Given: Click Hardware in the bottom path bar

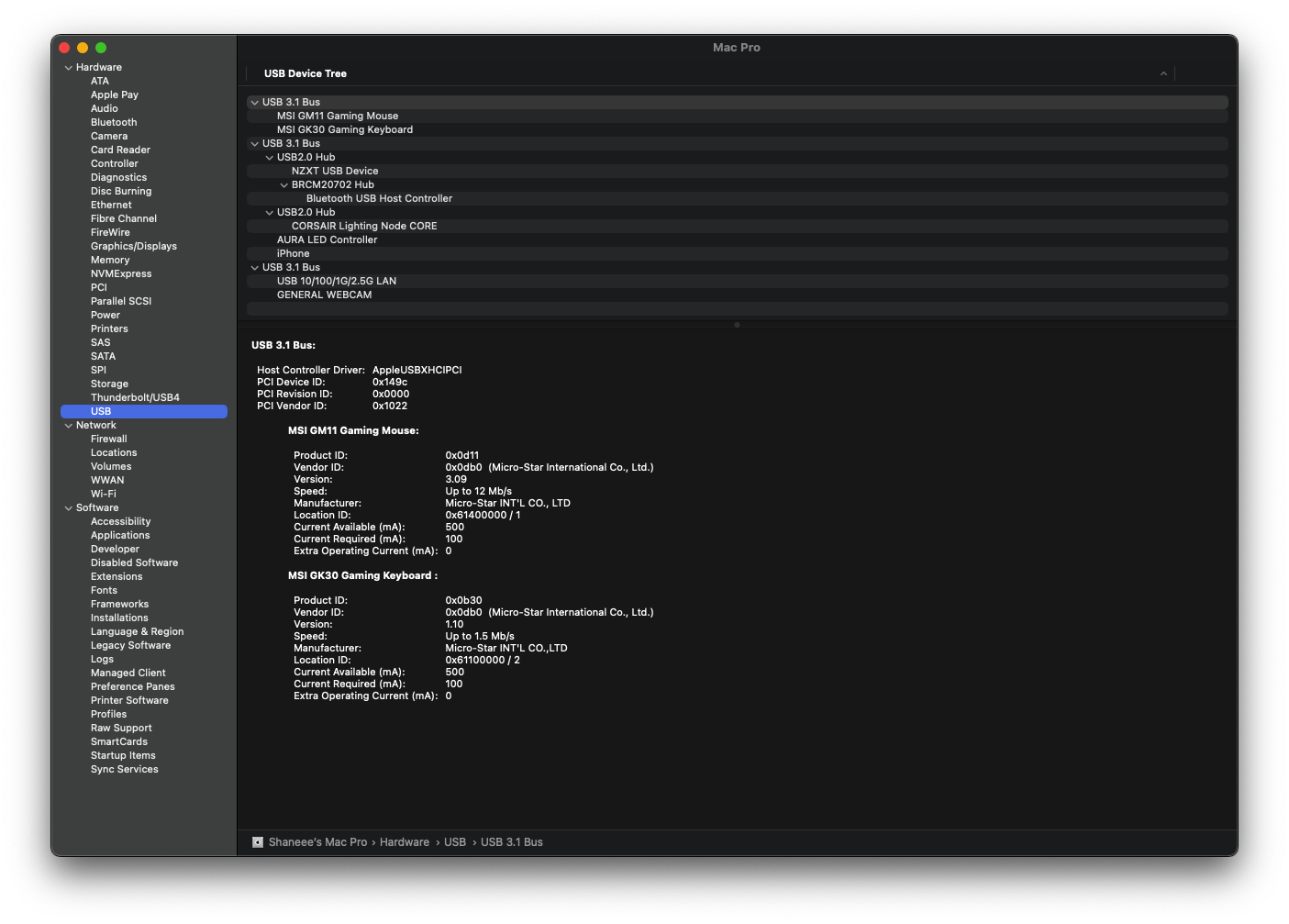Looking at the screenshot, I should (405, 842).
